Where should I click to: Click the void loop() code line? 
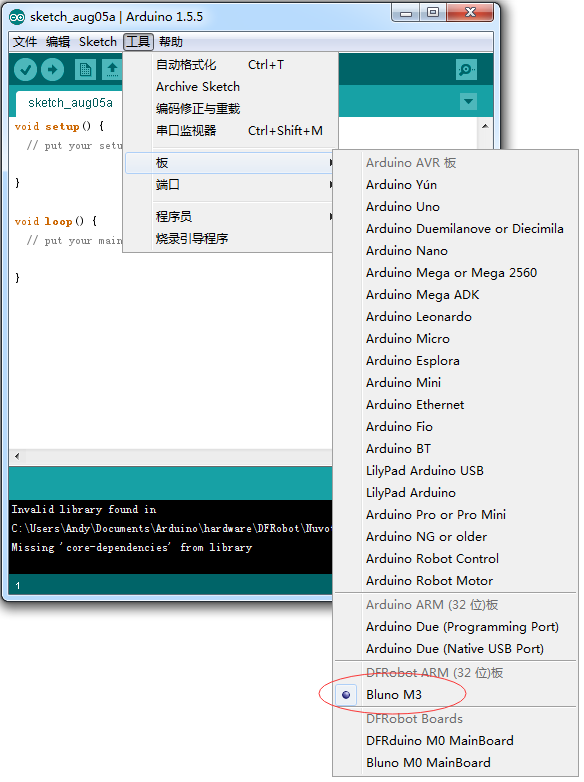[55, 221]
